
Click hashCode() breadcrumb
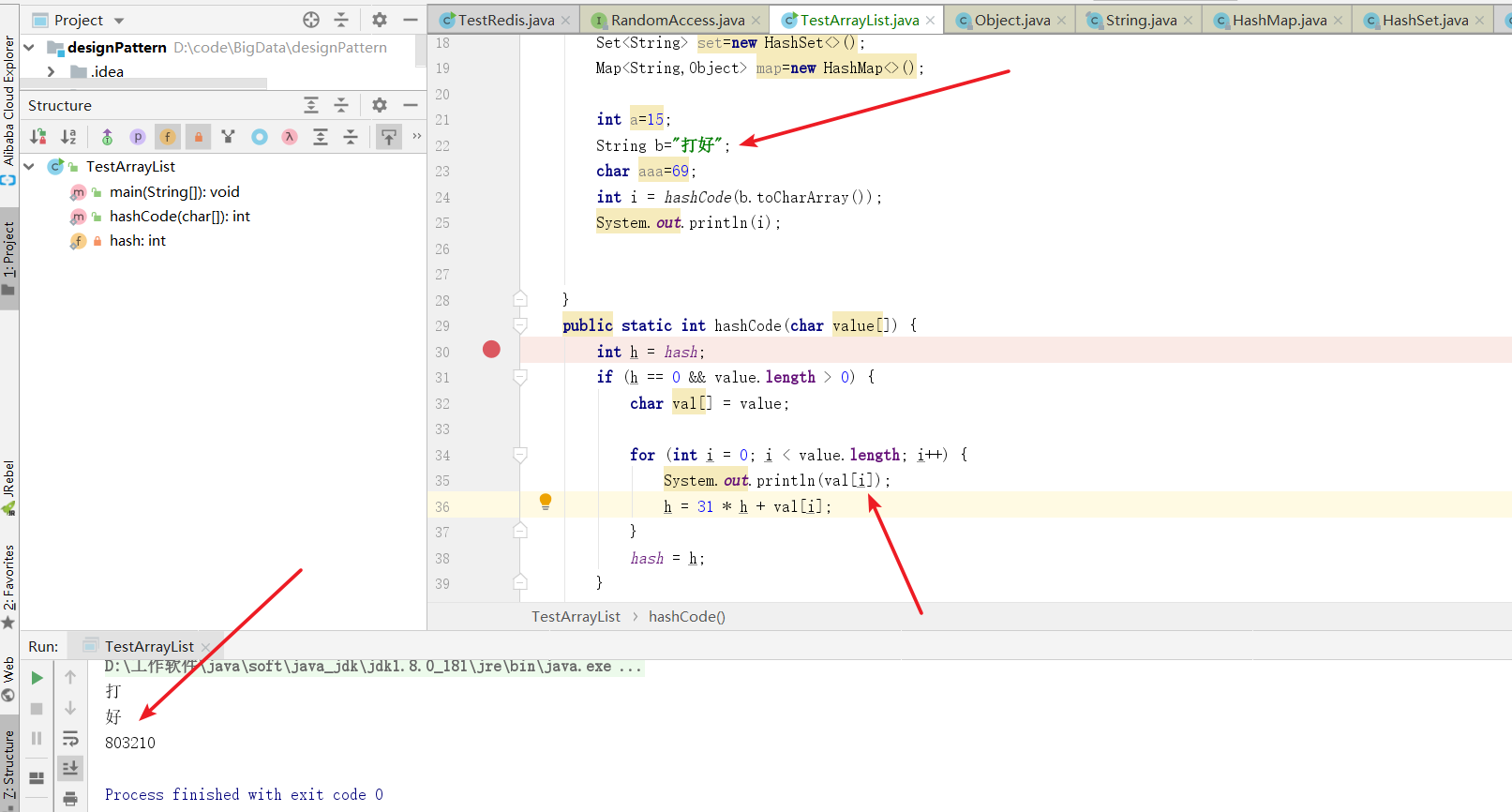(687, 616)
